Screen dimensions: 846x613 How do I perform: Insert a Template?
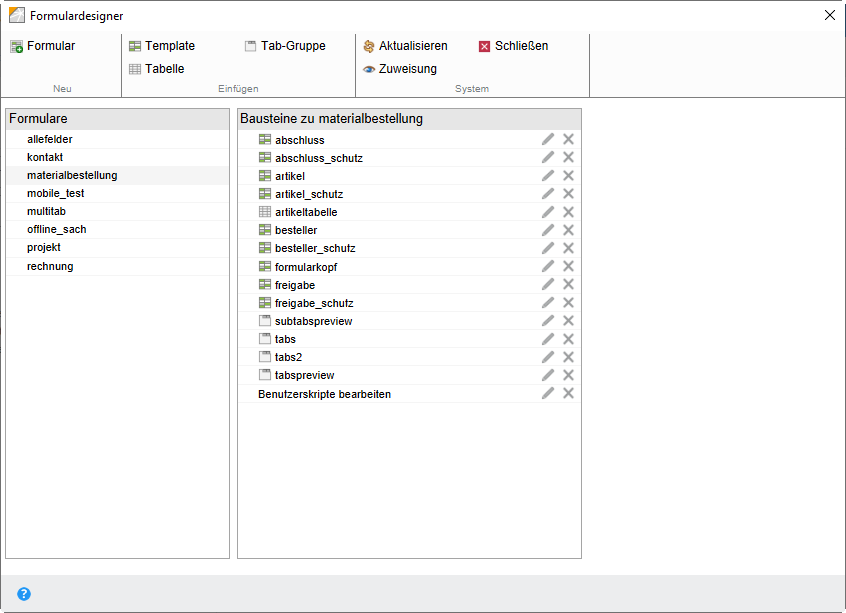[164, 45]
